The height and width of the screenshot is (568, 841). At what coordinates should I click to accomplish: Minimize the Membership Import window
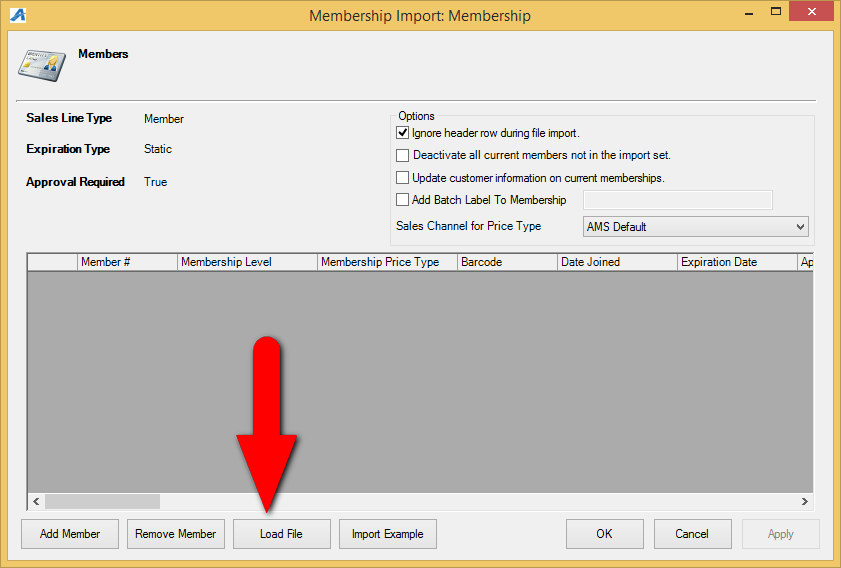point(749,12)
